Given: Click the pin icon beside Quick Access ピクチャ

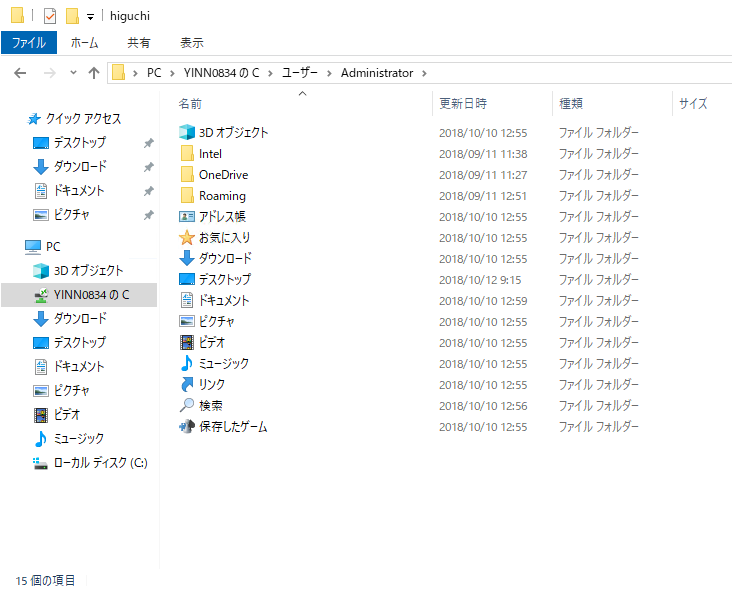Looking at the screenshot, I should [148, 215].
